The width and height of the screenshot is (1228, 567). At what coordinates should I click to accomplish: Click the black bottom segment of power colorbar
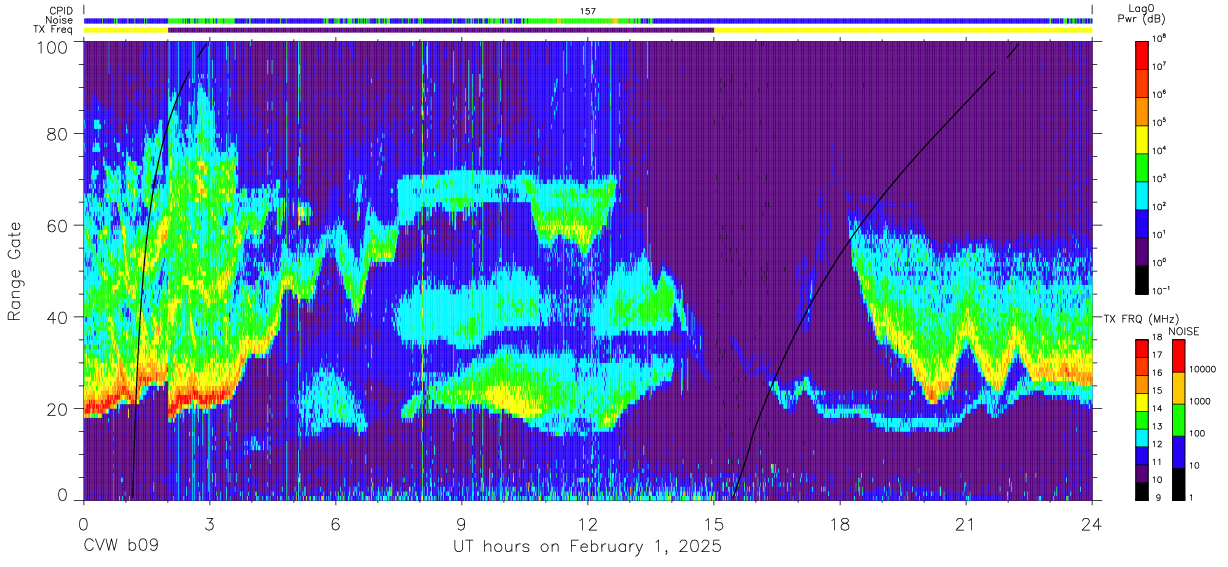tap(1143, 282)
